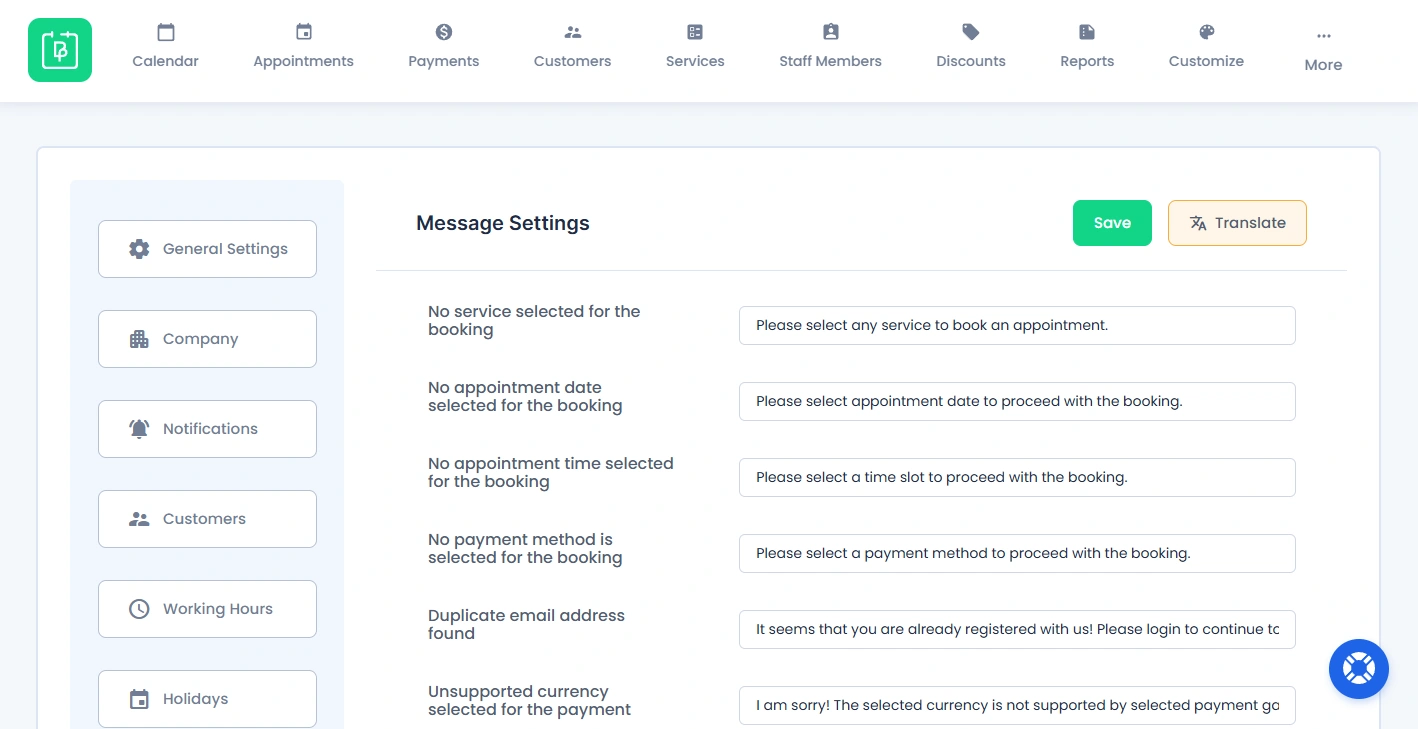Go to the Appointments menu label
Image resolution: width=1418 pixels, height=729 pixels.
click(304, 61)
